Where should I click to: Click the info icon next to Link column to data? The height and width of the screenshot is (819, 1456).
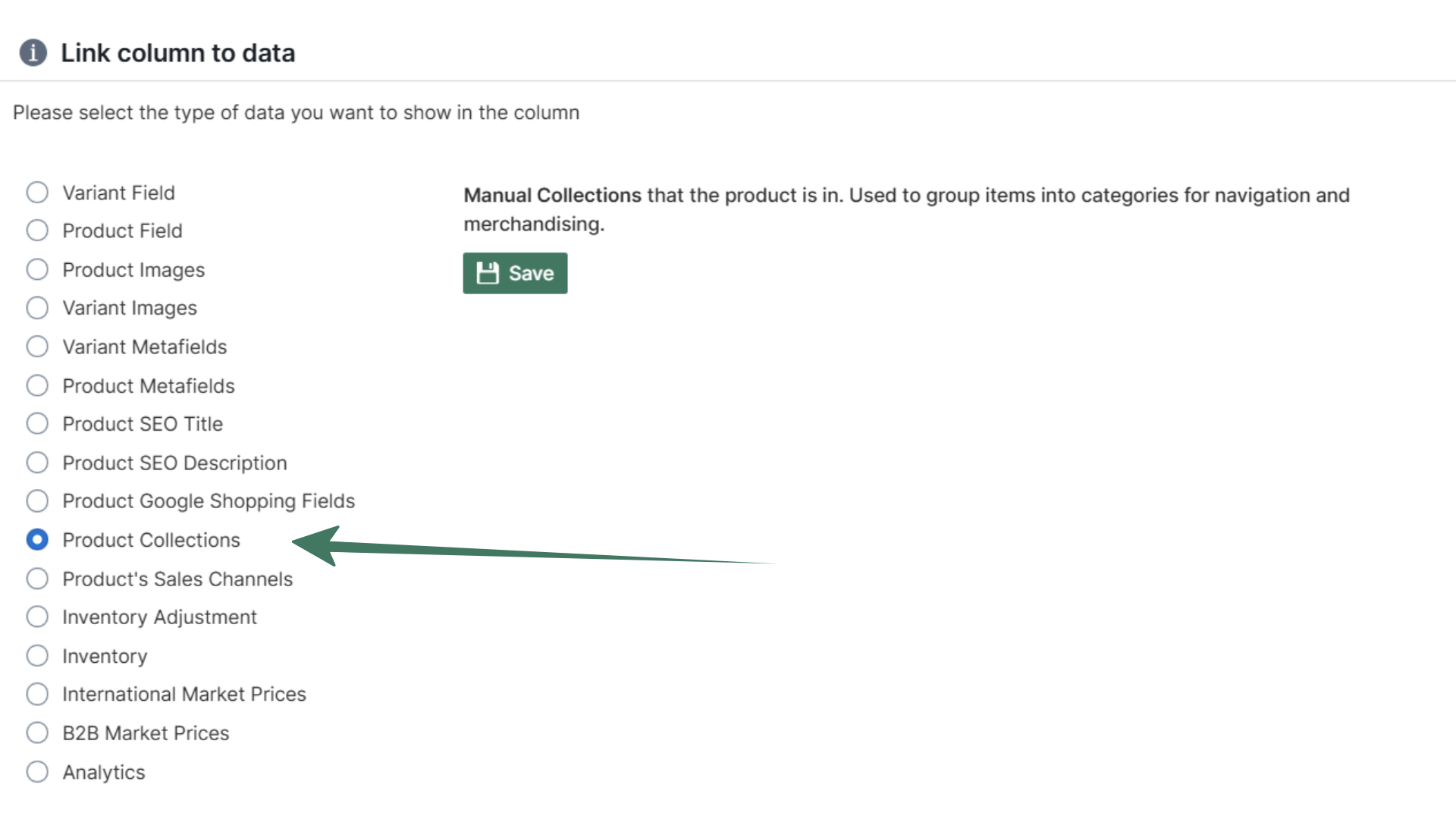coord(33,53)
